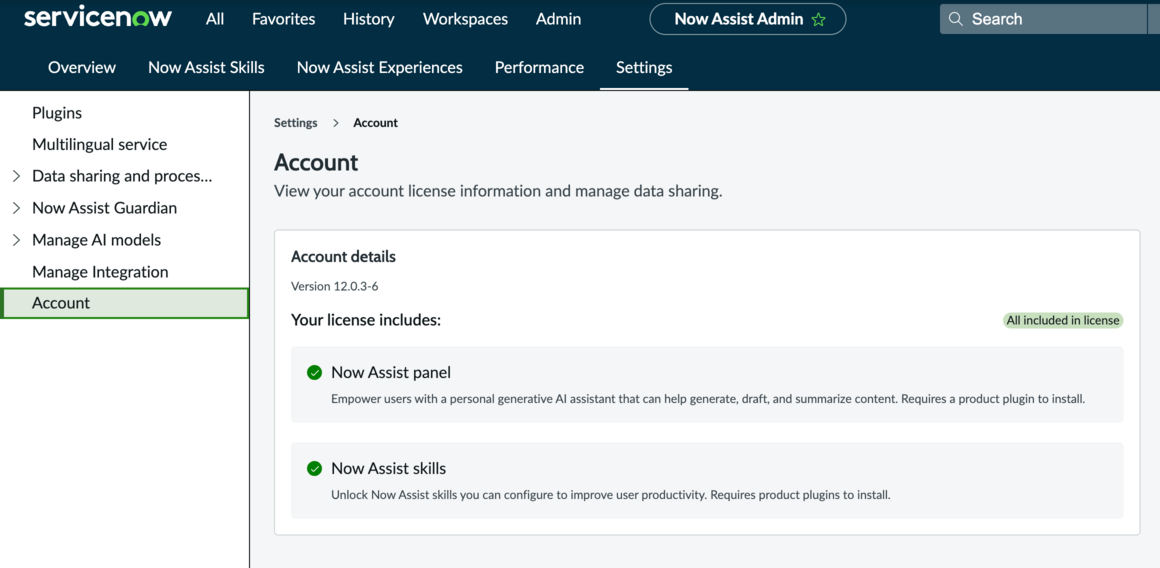Click the 'Unlock Now Assist skills' description
The height and width of the screenshot is (568, 1160).
(611, 495)
